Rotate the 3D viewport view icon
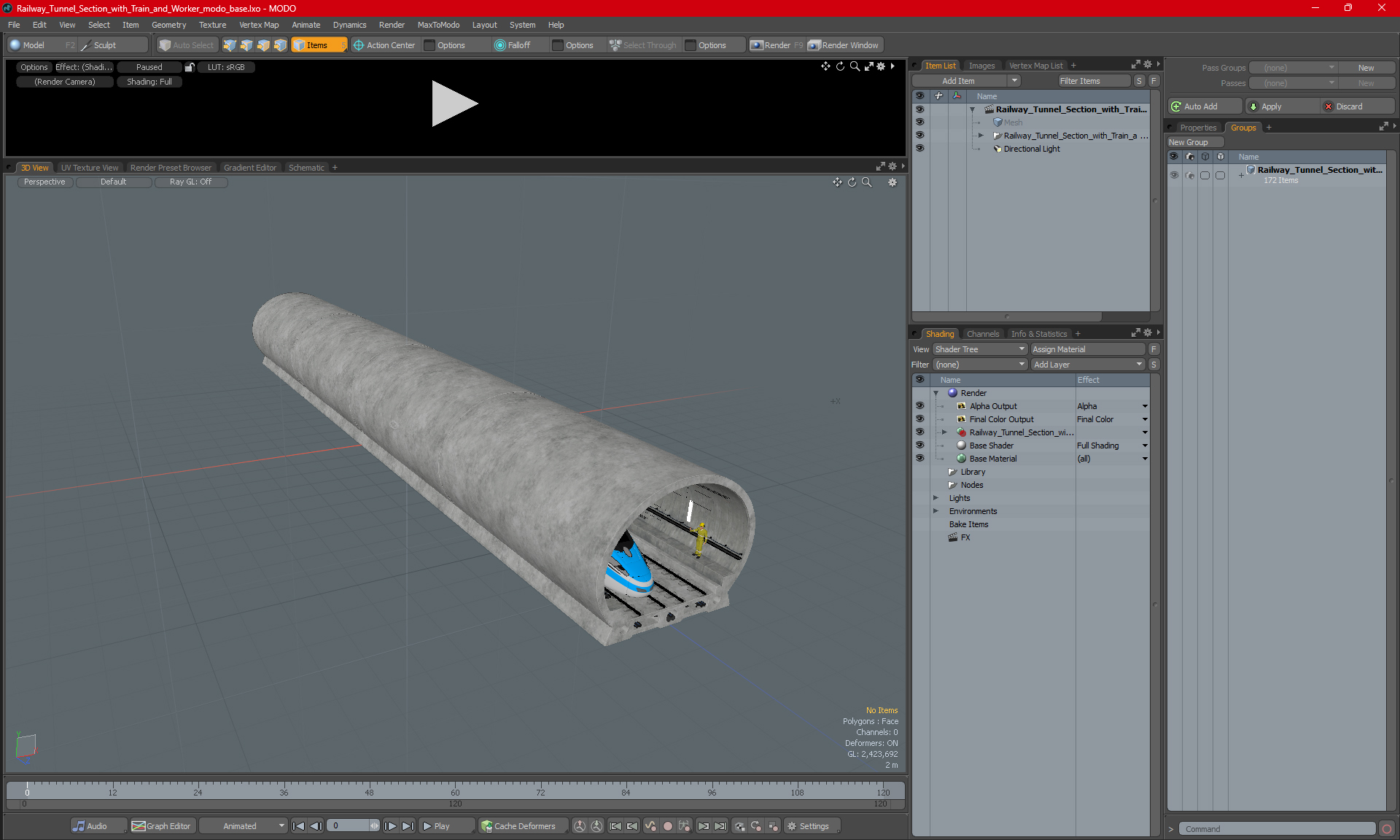1400x840 pixels. (x=852, y=182)
